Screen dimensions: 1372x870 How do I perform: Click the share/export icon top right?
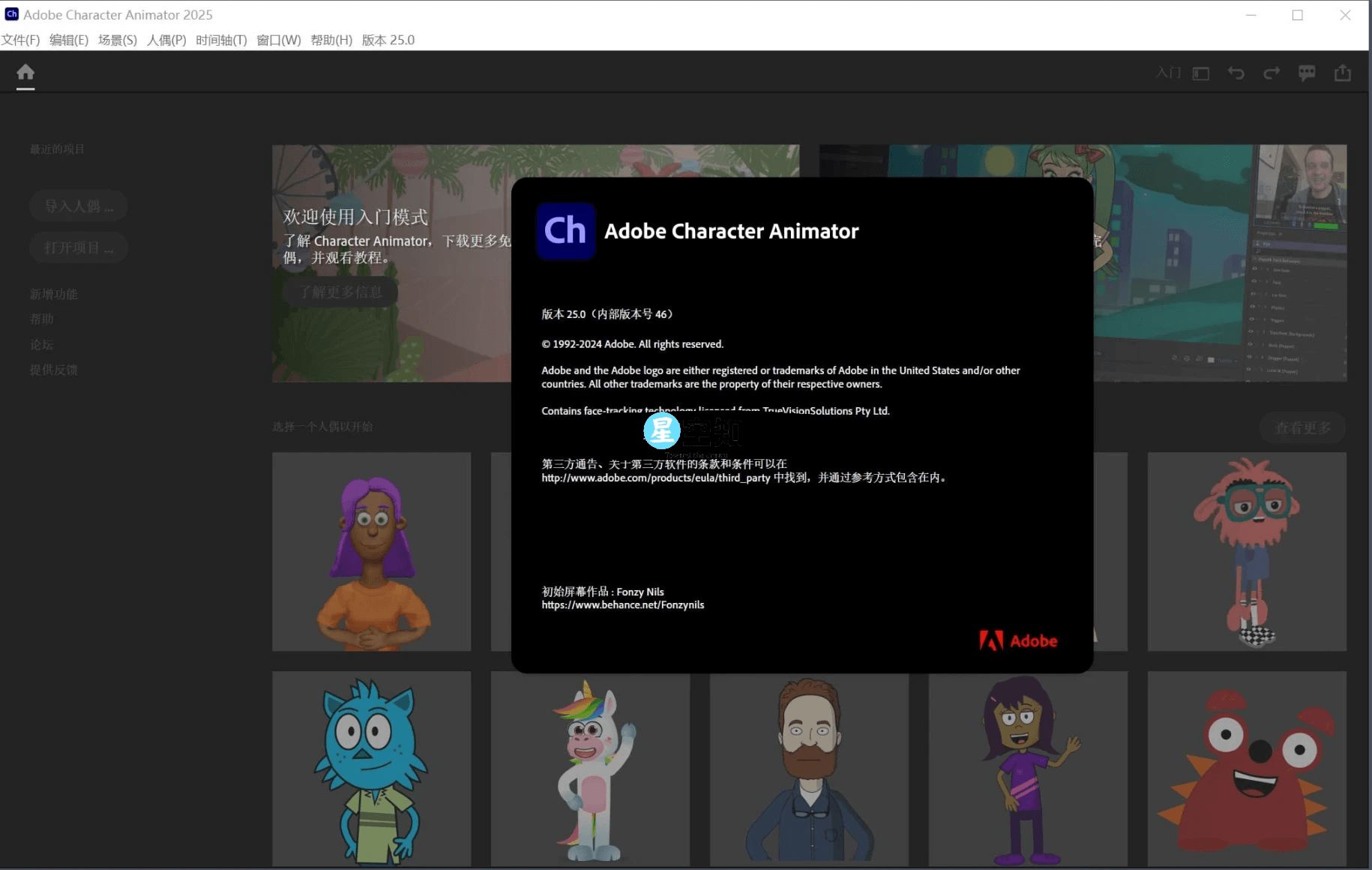(1343, 73)
